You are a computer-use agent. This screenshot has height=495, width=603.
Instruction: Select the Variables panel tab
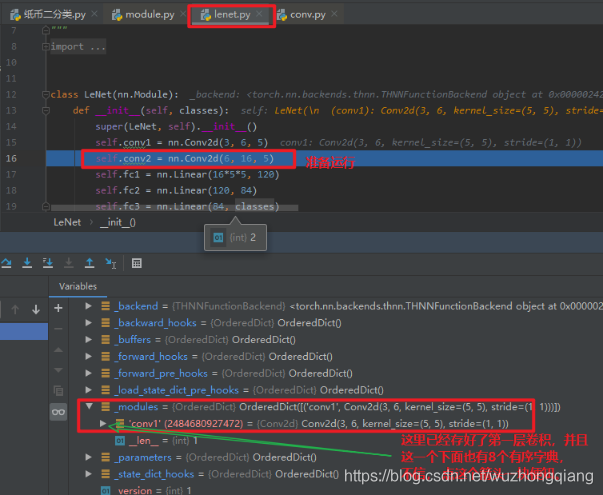click(x=78, y=287)
